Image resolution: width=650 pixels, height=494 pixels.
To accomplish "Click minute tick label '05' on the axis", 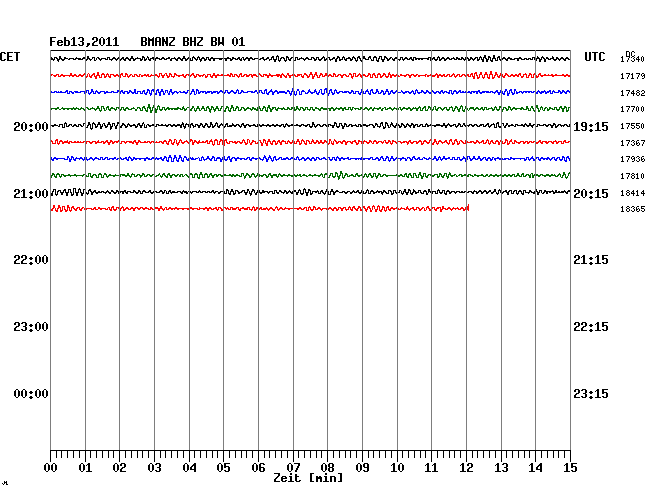I will click(223, 468).
